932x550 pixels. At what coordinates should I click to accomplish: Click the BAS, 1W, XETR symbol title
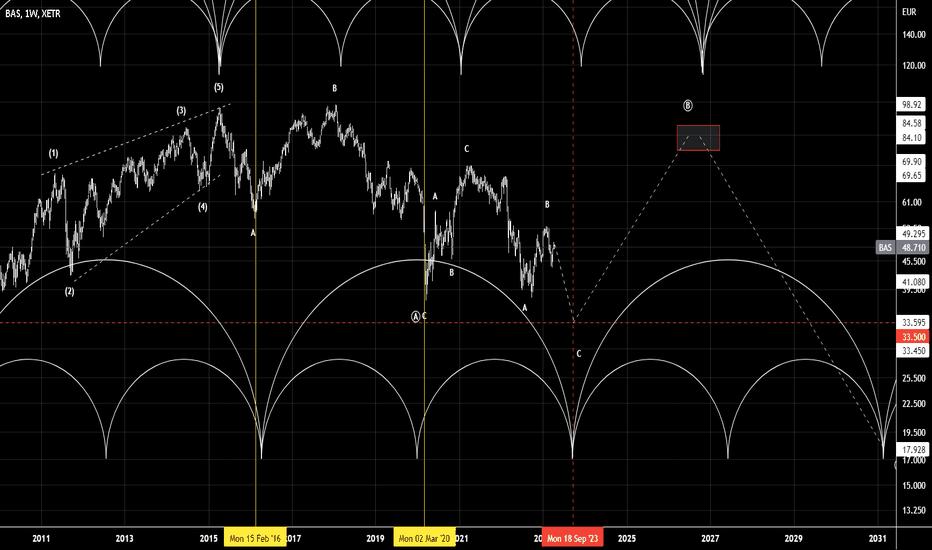tap(33, 13)
